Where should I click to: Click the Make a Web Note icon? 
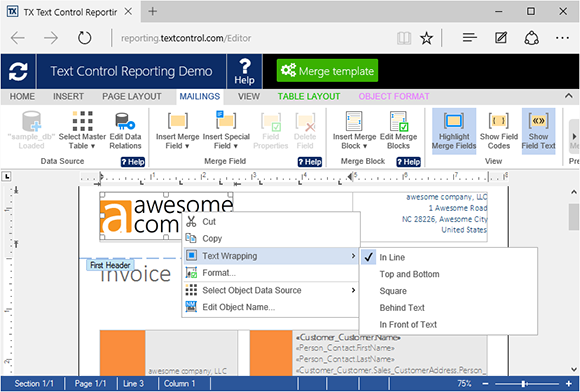pyautogui.click(x=501, y=38)
